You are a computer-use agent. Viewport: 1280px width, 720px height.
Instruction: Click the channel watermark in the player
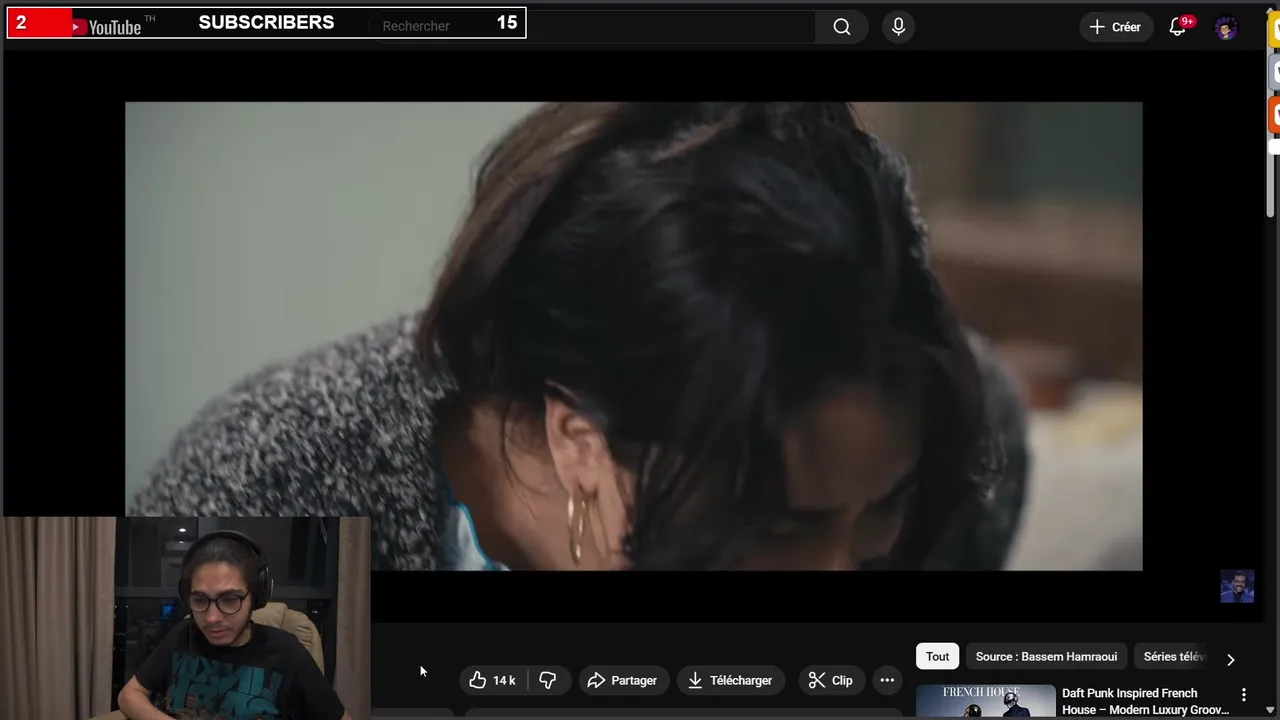(x=1237, y=586)
